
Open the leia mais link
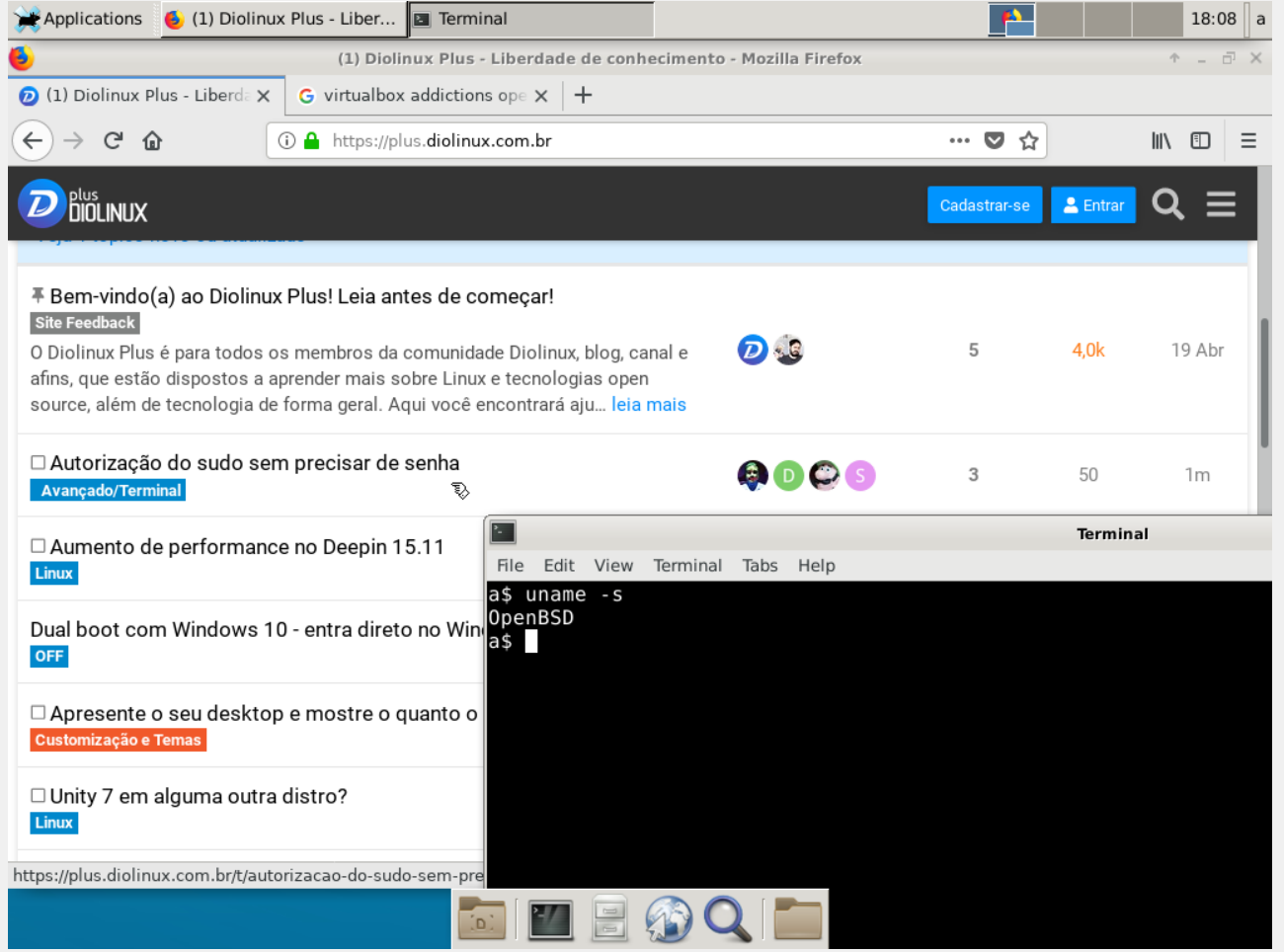click(x=648, y=404)
